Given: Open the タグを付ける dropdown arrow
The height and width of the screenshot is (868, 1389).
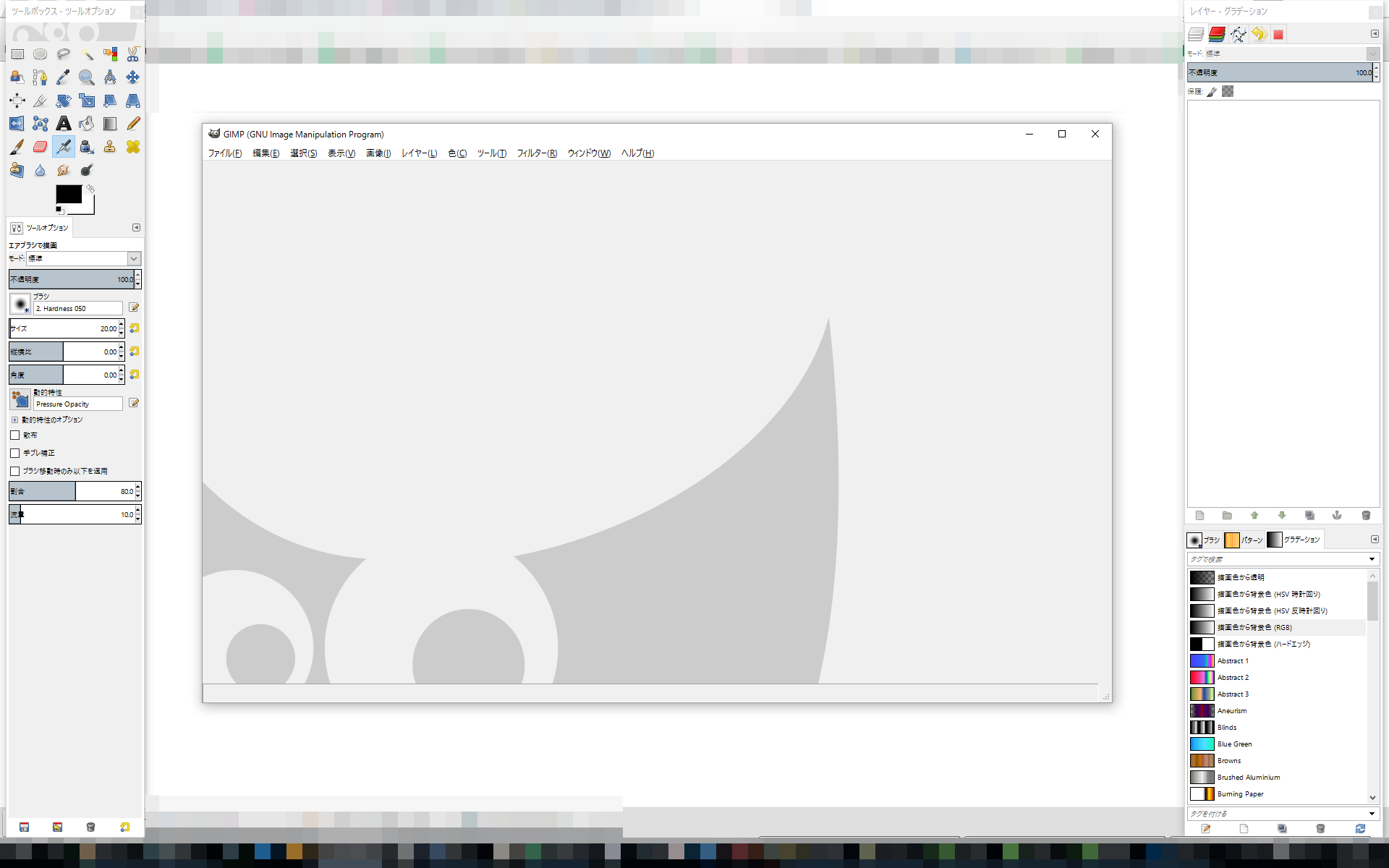Looking at the screenshot, I should (x=1372, y=814).
